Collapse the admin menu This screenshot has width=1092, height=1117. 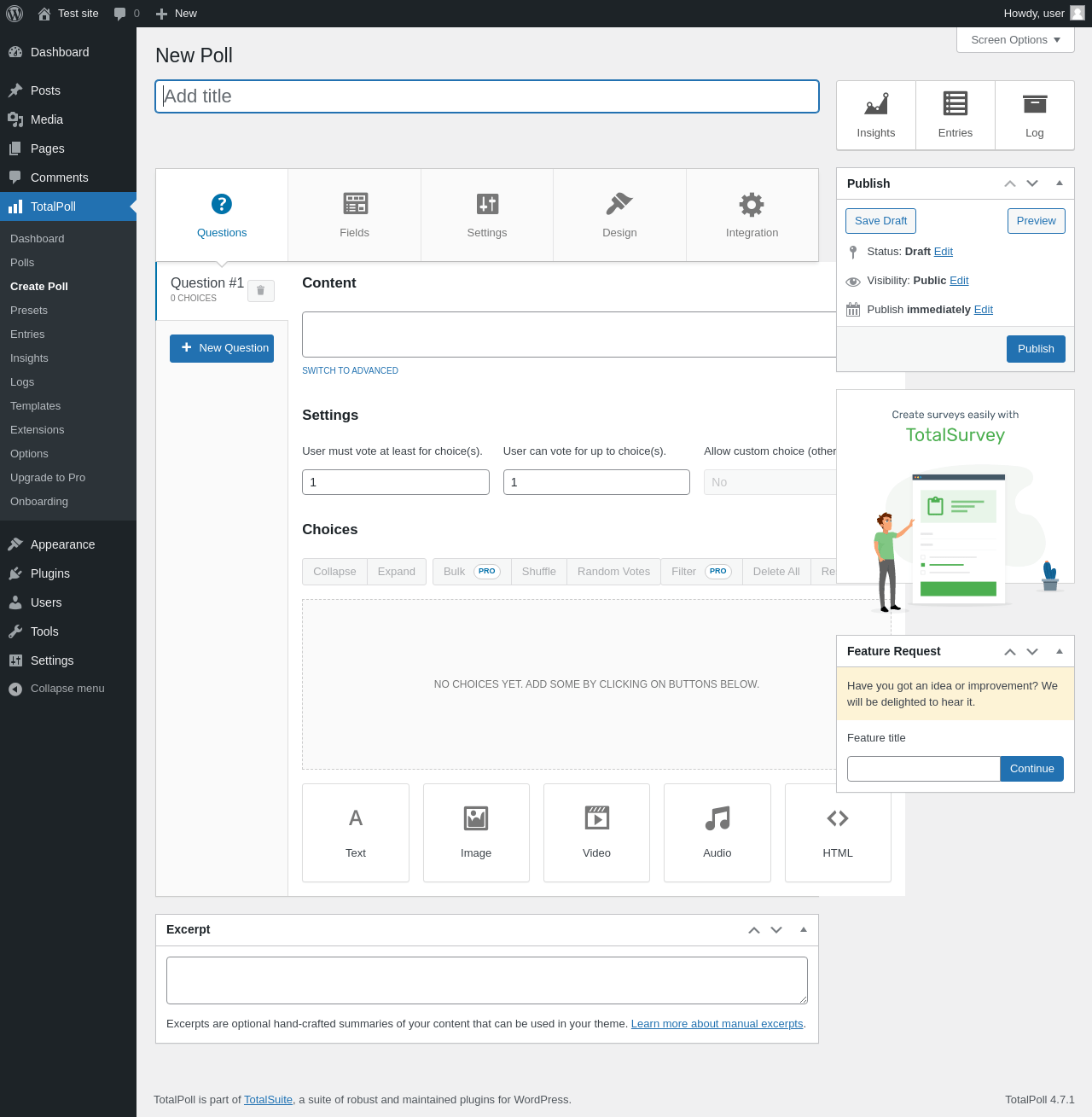68,689
